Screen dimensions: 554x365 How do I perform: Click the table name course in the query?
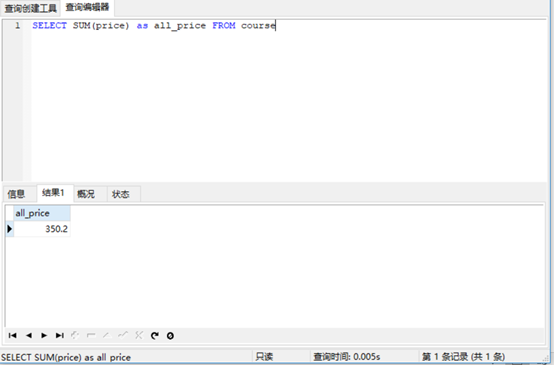pyautogui.click(x=258, y=25)
